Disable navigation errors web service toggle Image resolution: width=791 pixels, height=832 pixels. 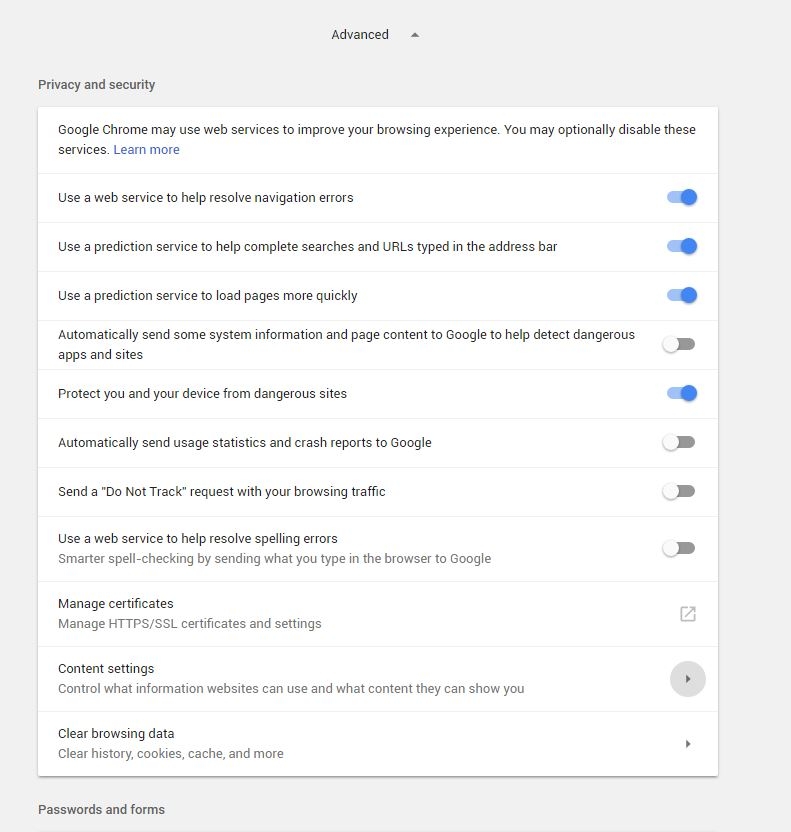click(682, 197)
